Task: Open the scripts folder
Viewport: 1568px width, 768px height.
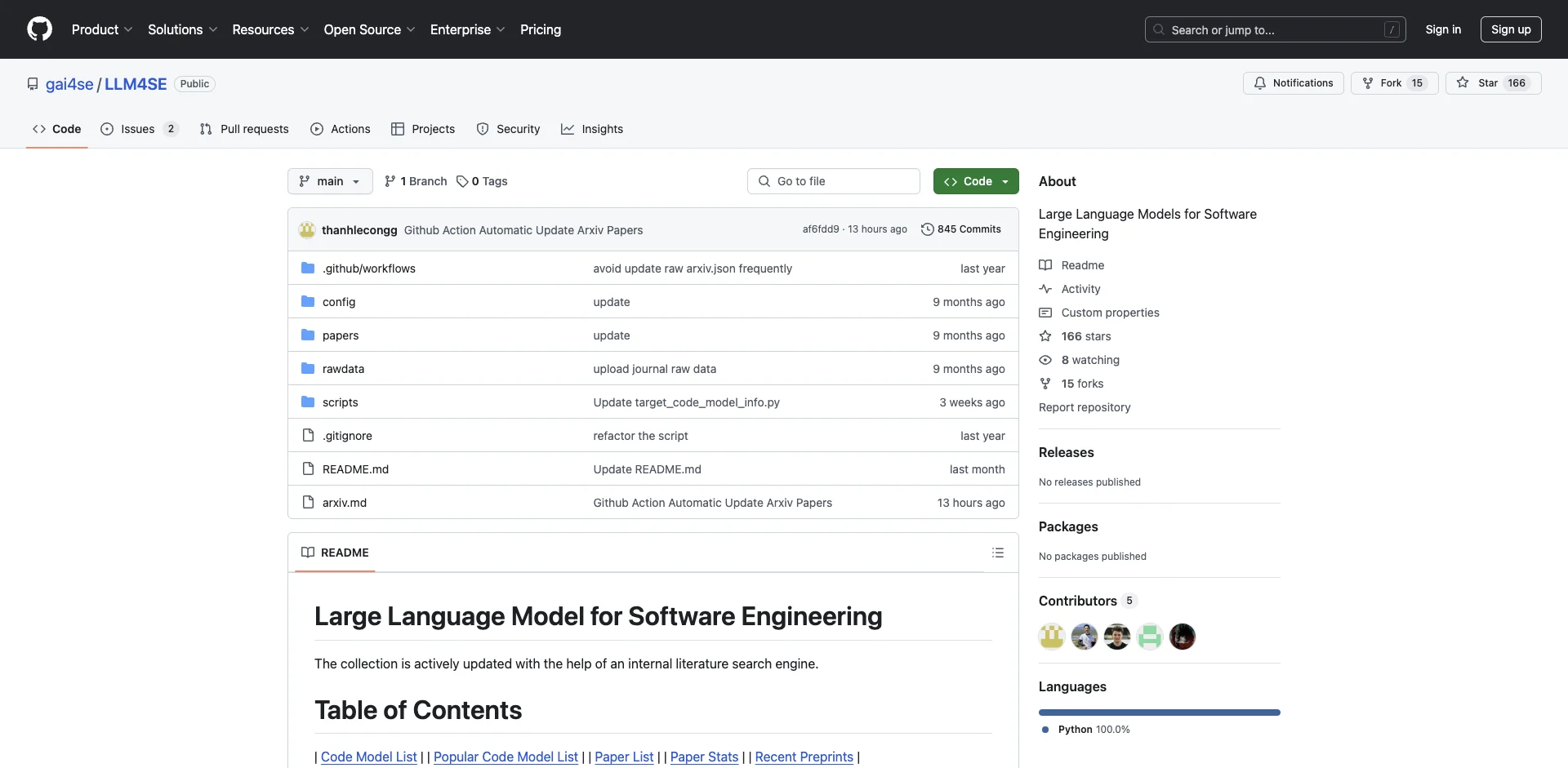Action: [340, 402]
